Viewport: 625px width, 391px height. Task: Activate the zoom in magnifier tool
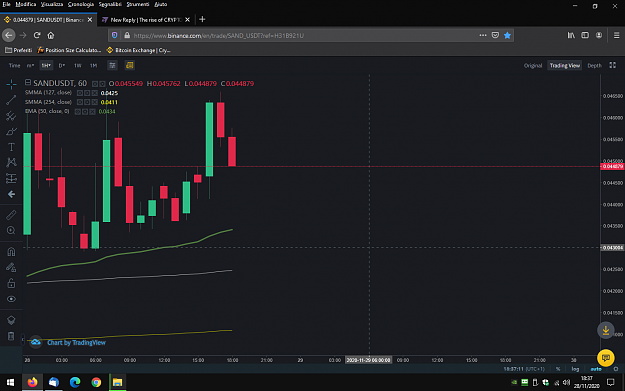click(11, 230)
